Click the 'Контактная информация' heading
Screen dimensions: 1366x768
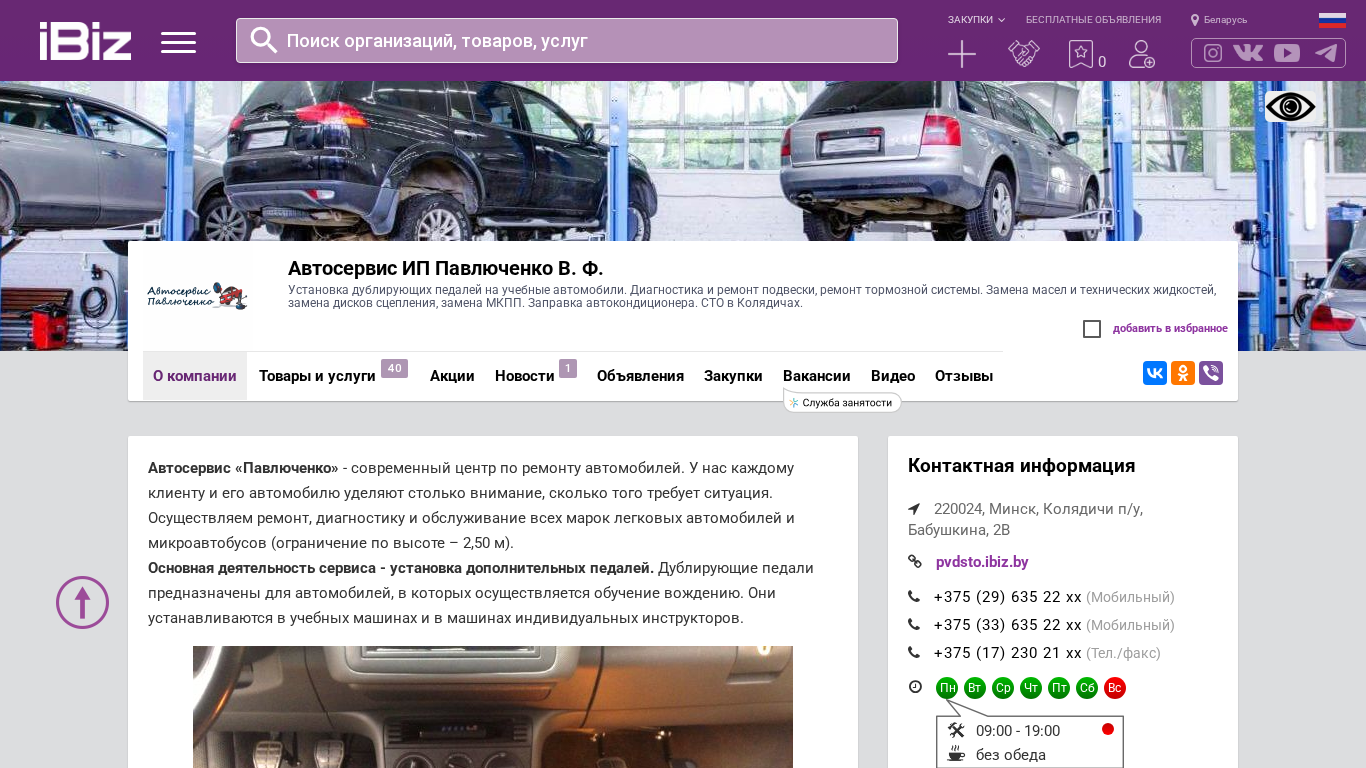tap(1022, 466)
